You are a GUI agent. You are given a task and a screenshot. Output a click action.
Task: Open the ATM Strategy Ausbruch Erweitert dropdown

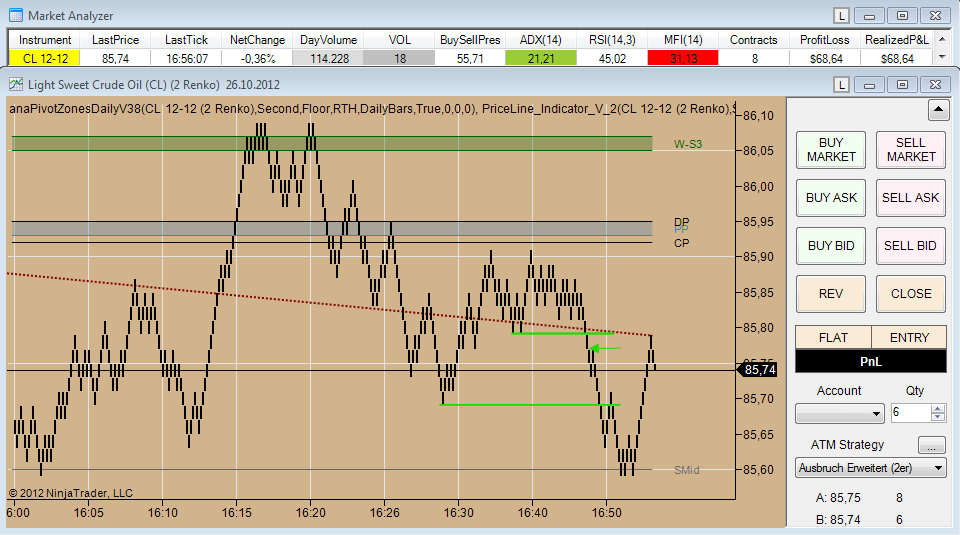(870, 468)
